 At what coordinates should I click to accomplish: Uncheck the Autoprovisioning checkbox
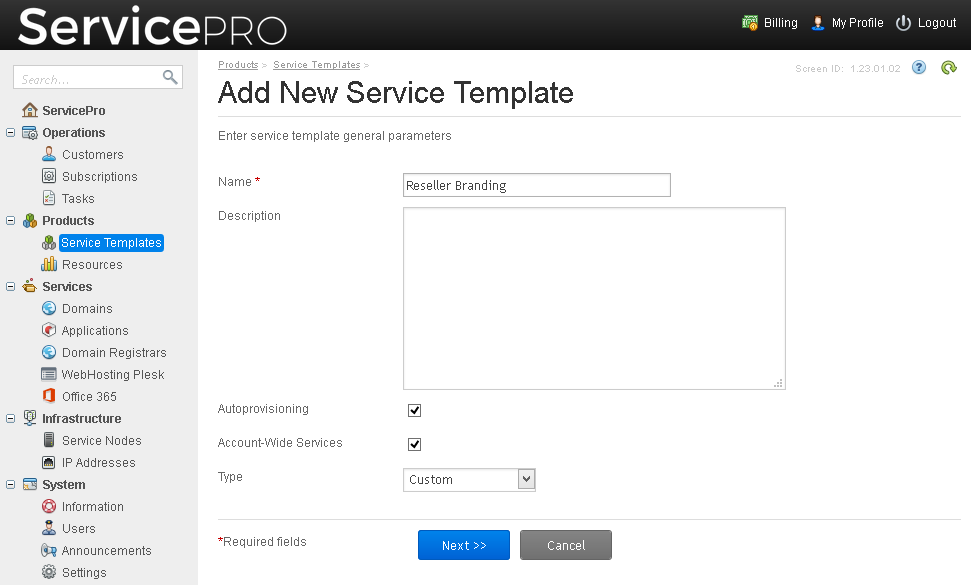click(x=414, y=410)
